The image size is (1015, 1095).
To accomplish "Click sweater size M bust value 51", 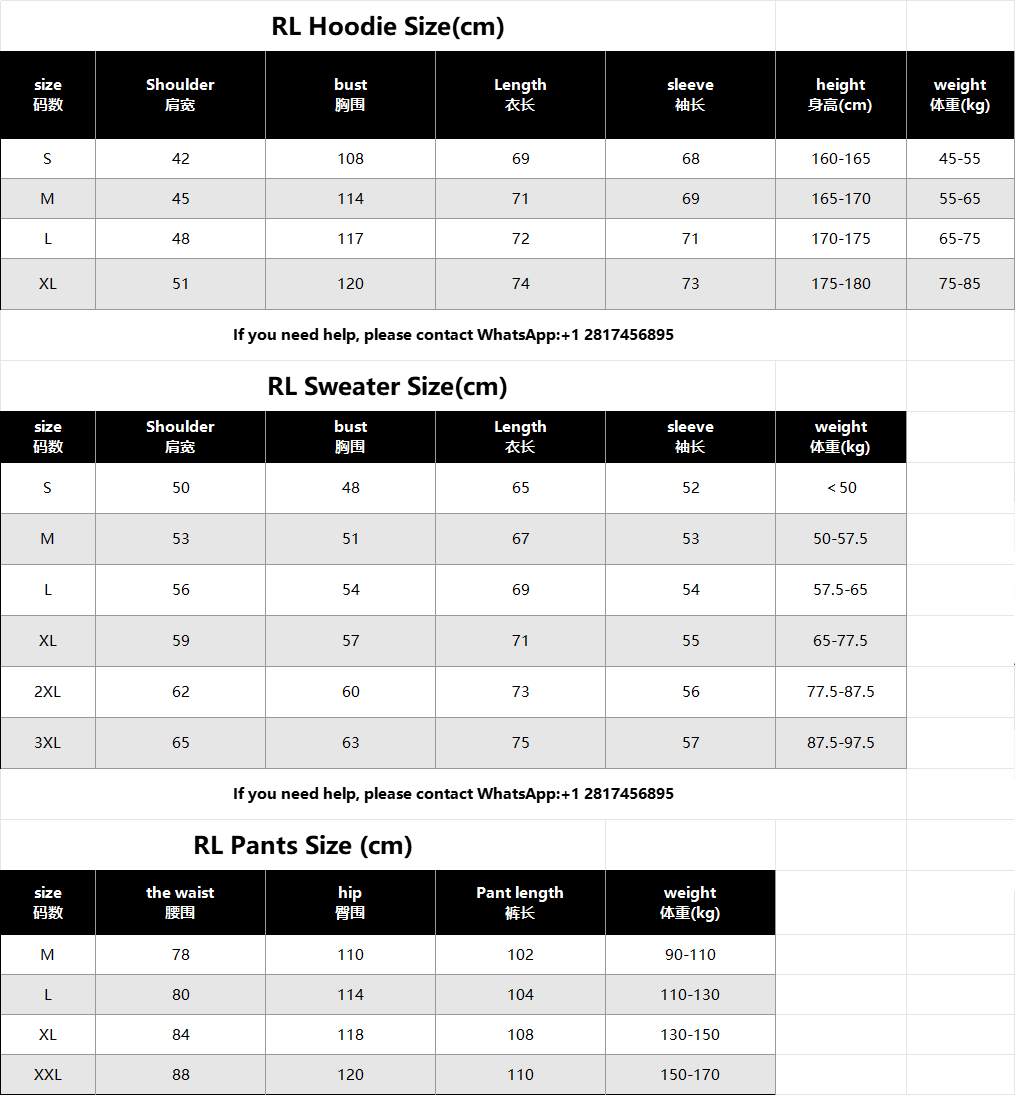I will [350, 539].
